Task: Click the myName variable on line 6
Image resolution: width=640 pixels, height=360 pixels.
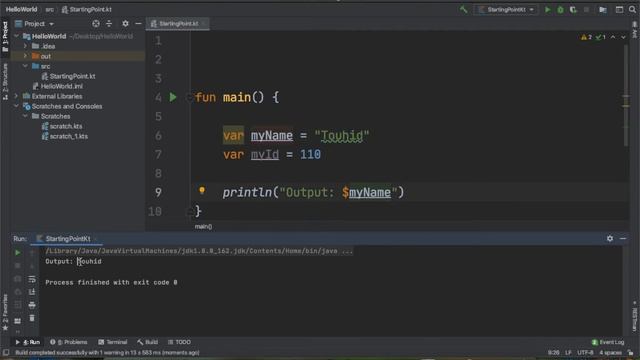Action: [271, 136]
